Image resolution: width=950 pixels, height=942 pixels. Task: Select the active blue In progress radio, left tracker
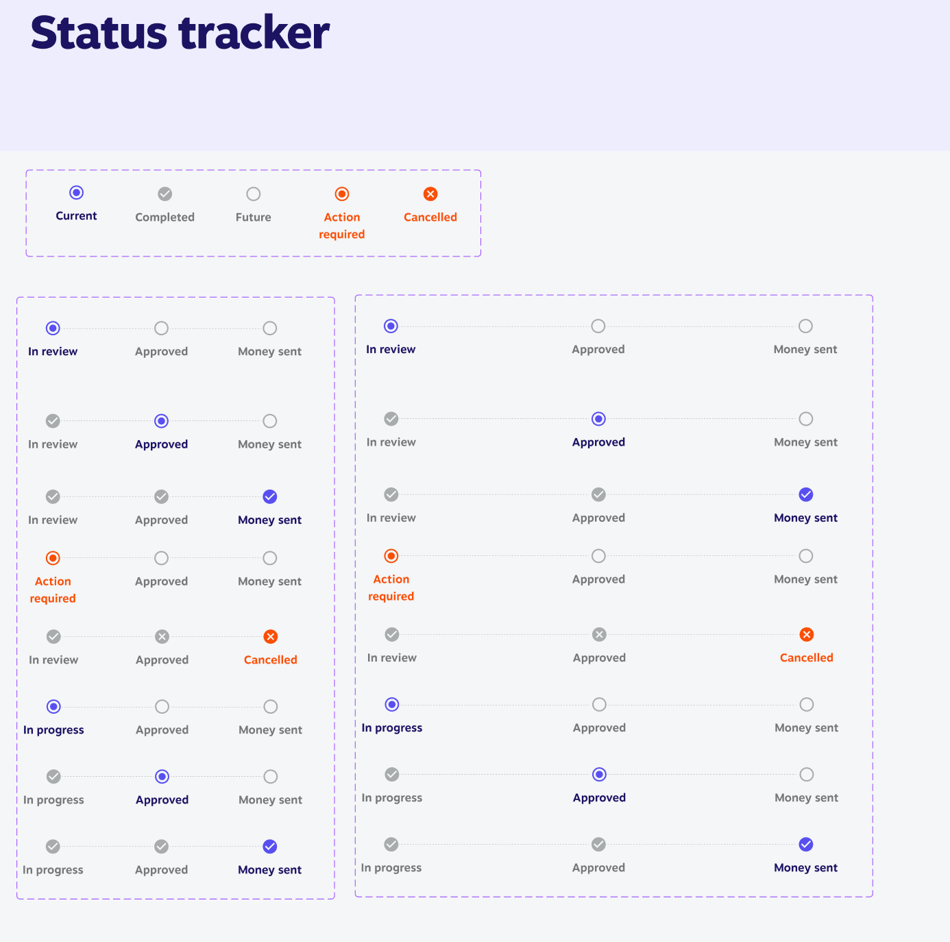pos(54,707)
